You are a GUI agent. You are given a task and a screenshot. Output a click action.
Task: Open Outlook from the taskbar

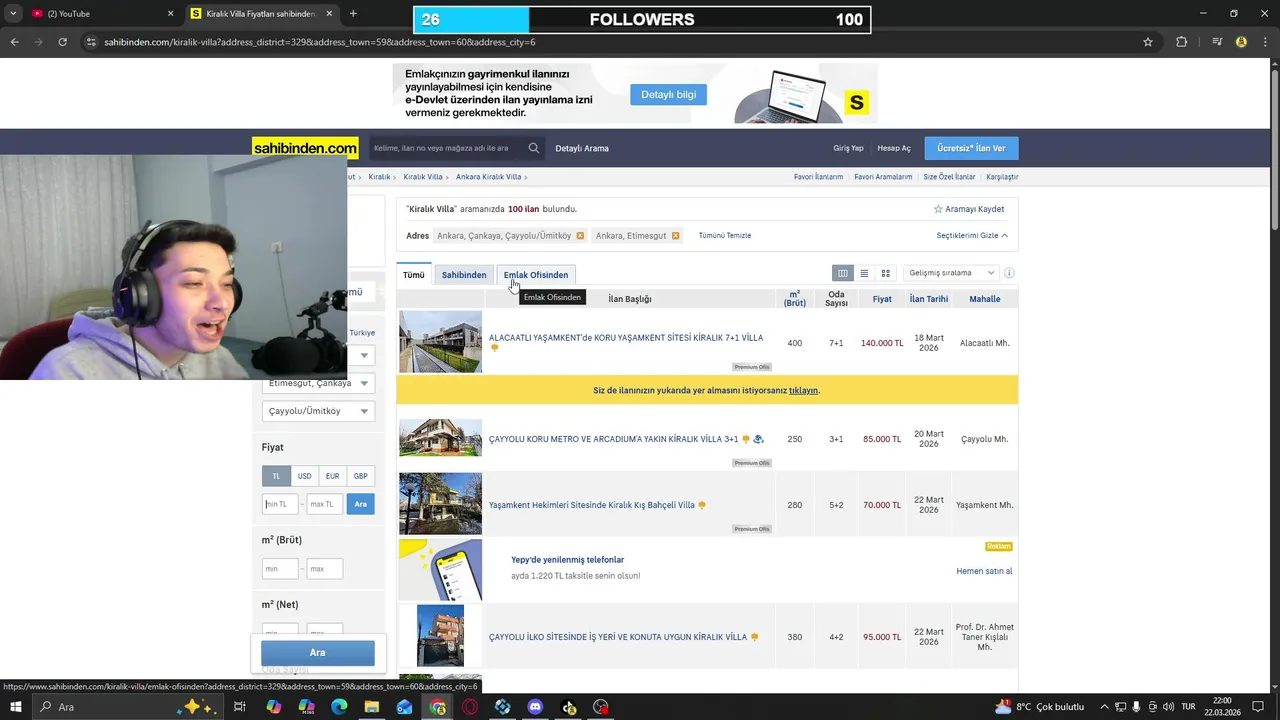point(404,707)
